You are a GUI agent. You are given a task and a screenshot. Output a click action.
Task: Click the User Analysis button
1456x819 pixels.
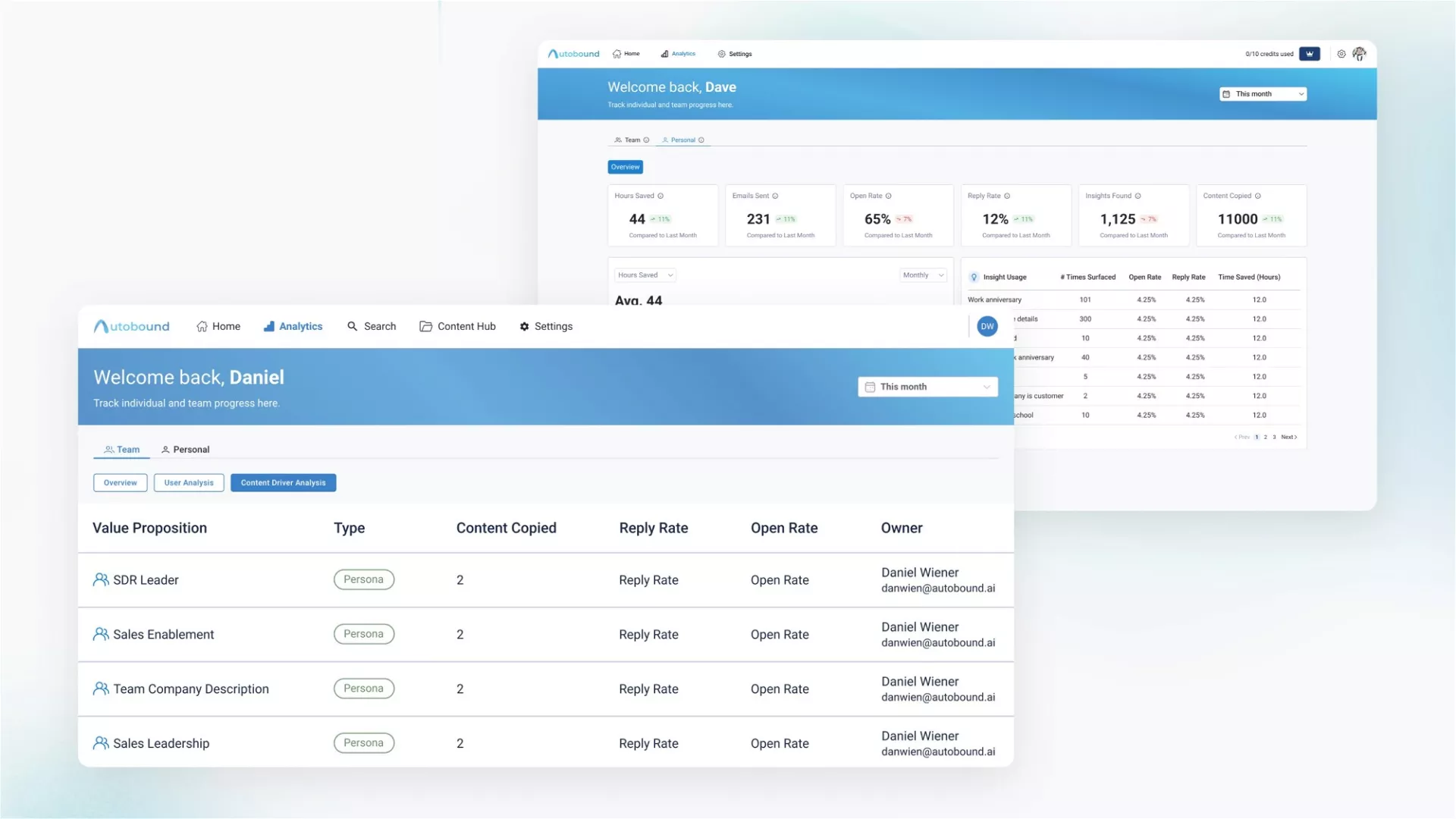[x=189, y=482]
